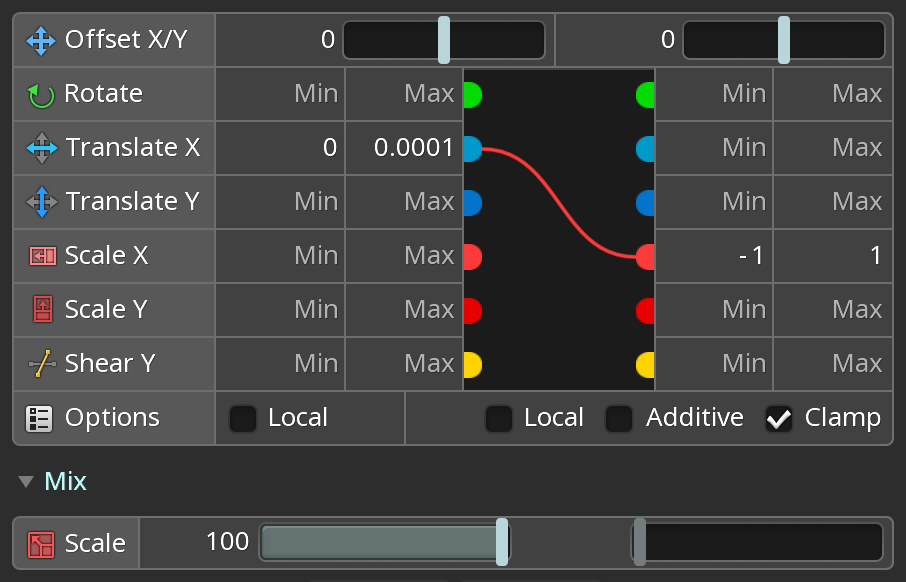Click the right Scale X min field -1
This screenshot has height=582, width=906.
[x=749, y=256]
